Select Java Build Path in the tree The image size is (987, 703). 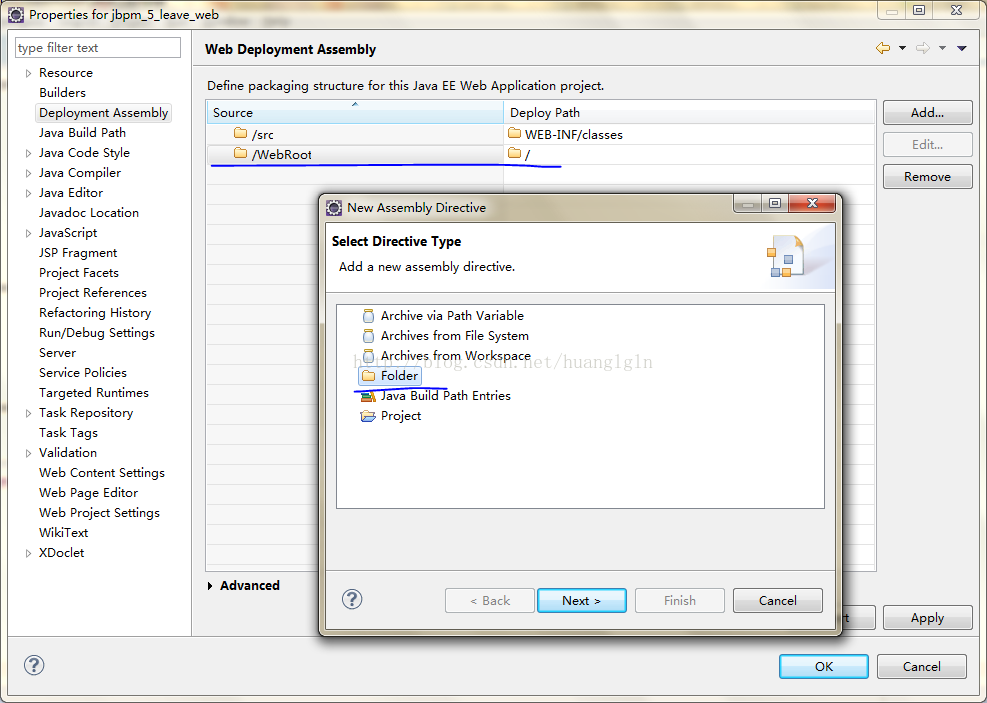(82, 133)
